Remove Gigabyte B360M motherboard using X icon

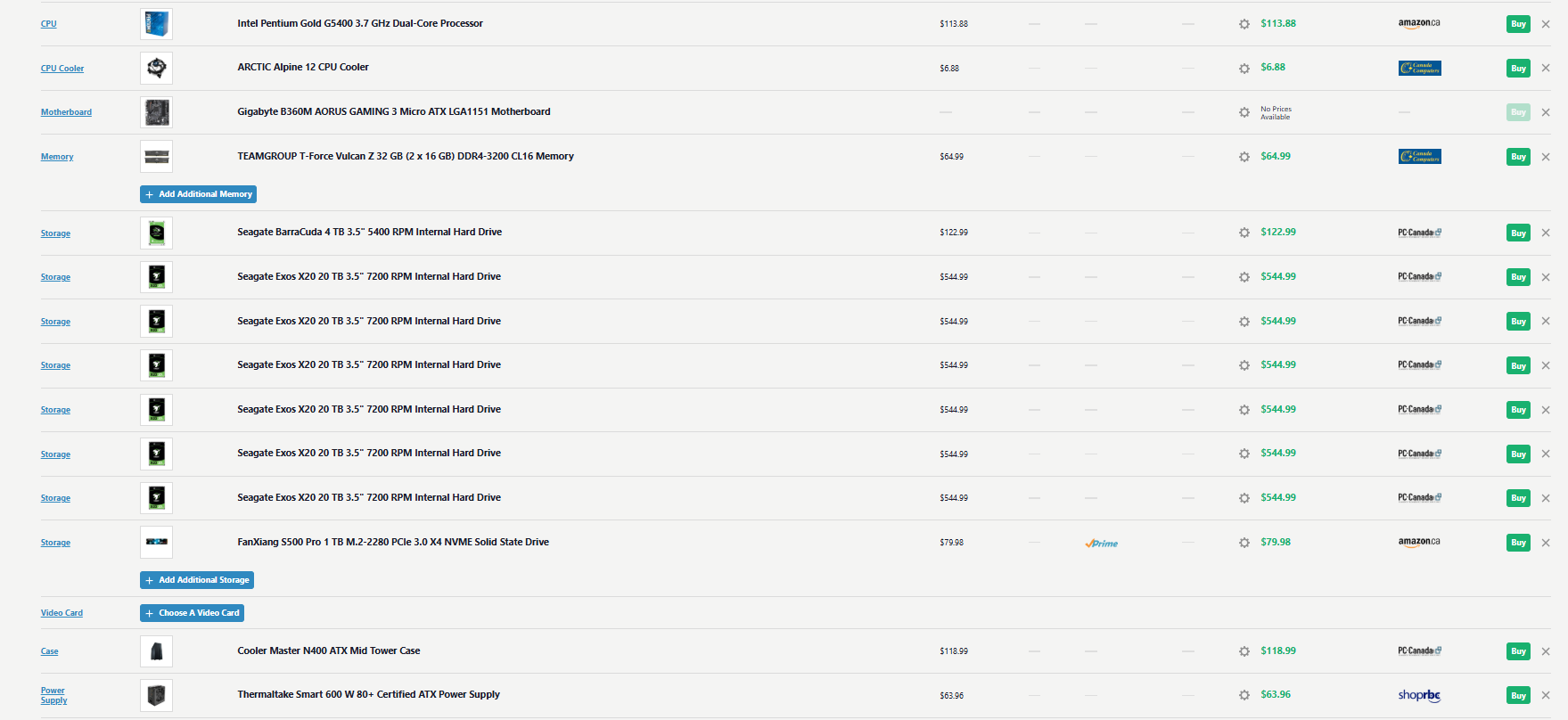1546,112
